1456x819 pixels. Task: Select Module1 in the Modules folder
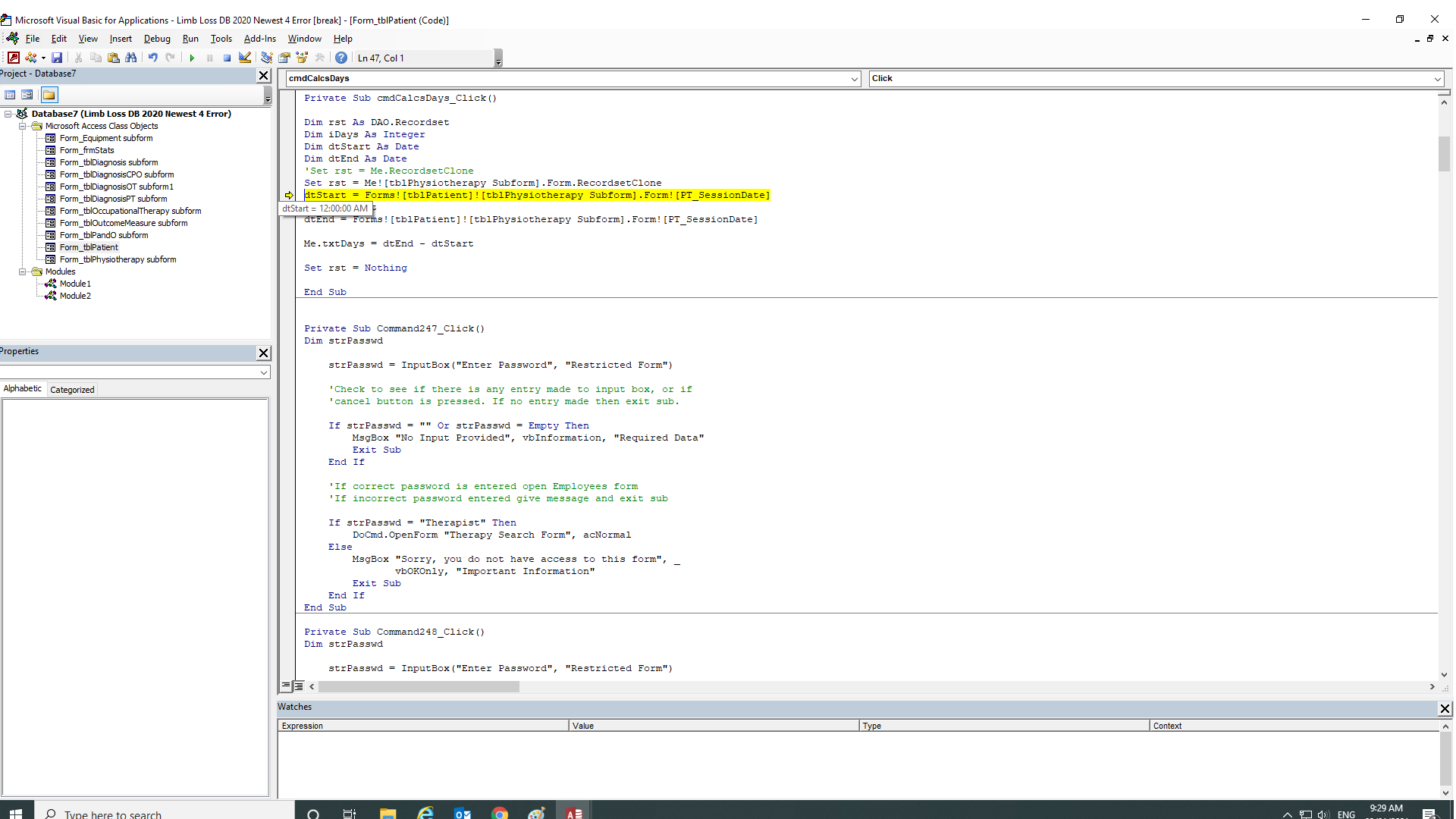(75, 284)
